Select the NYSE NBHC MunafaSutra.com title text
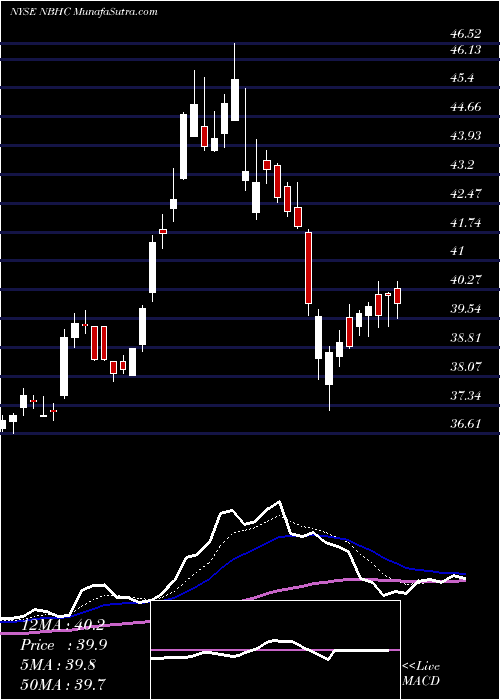 83,12
